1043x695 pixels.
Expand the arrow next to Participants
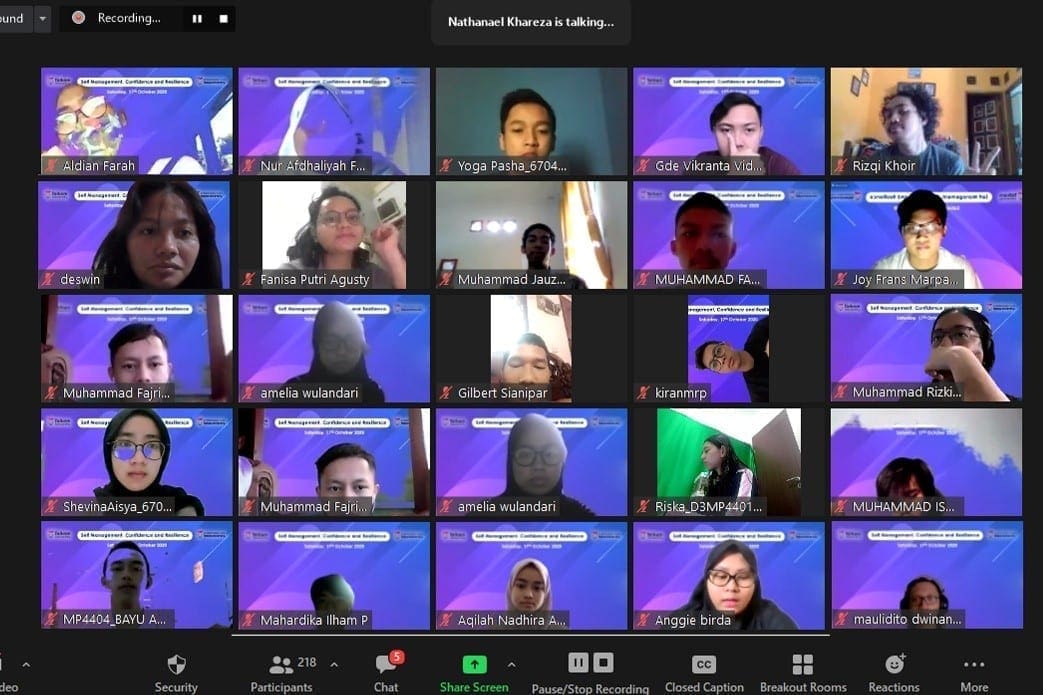[x=334, y=664]
